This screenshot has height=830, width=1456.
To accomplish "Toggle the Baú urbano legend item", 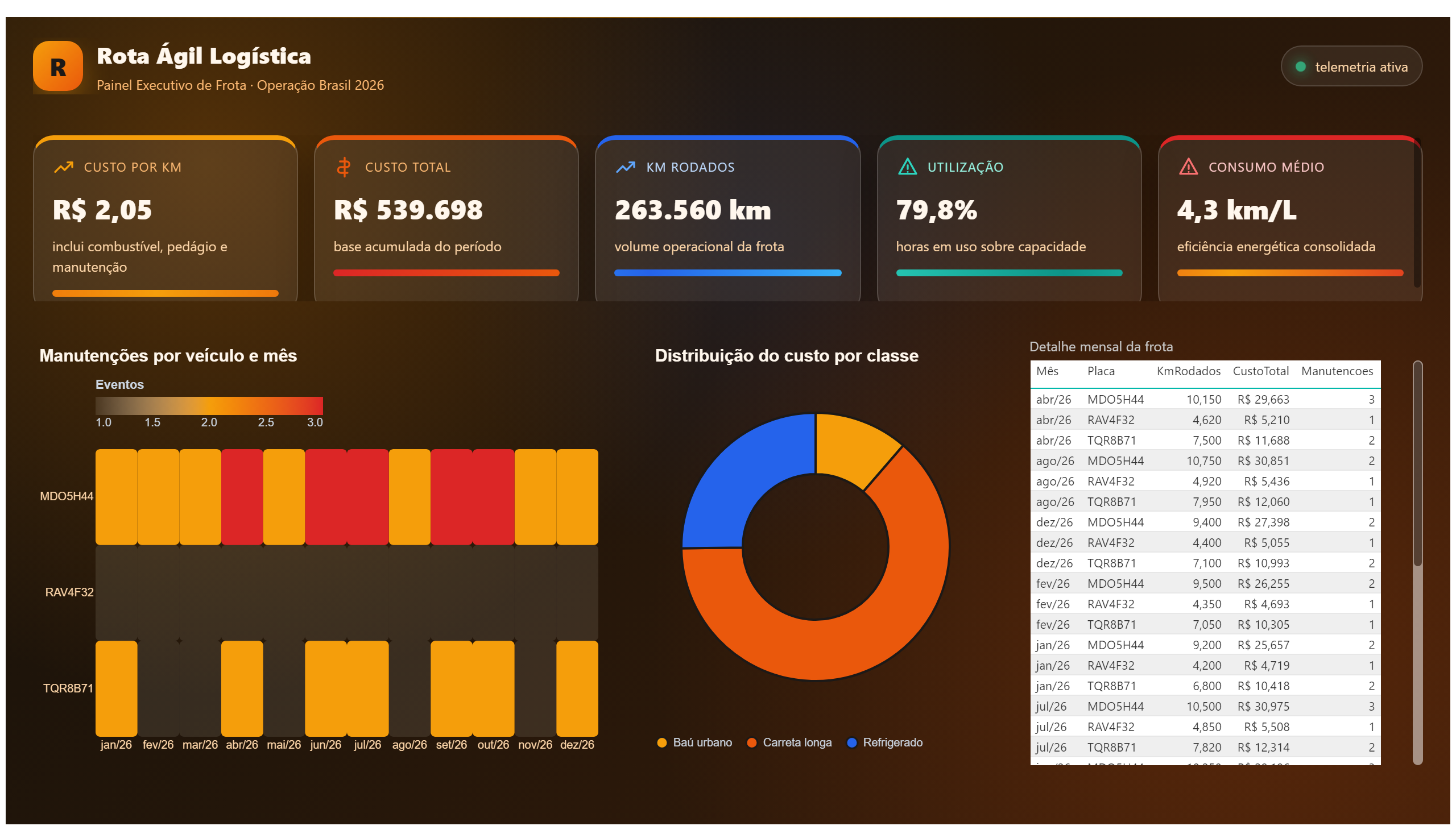I will click(694, 742).
